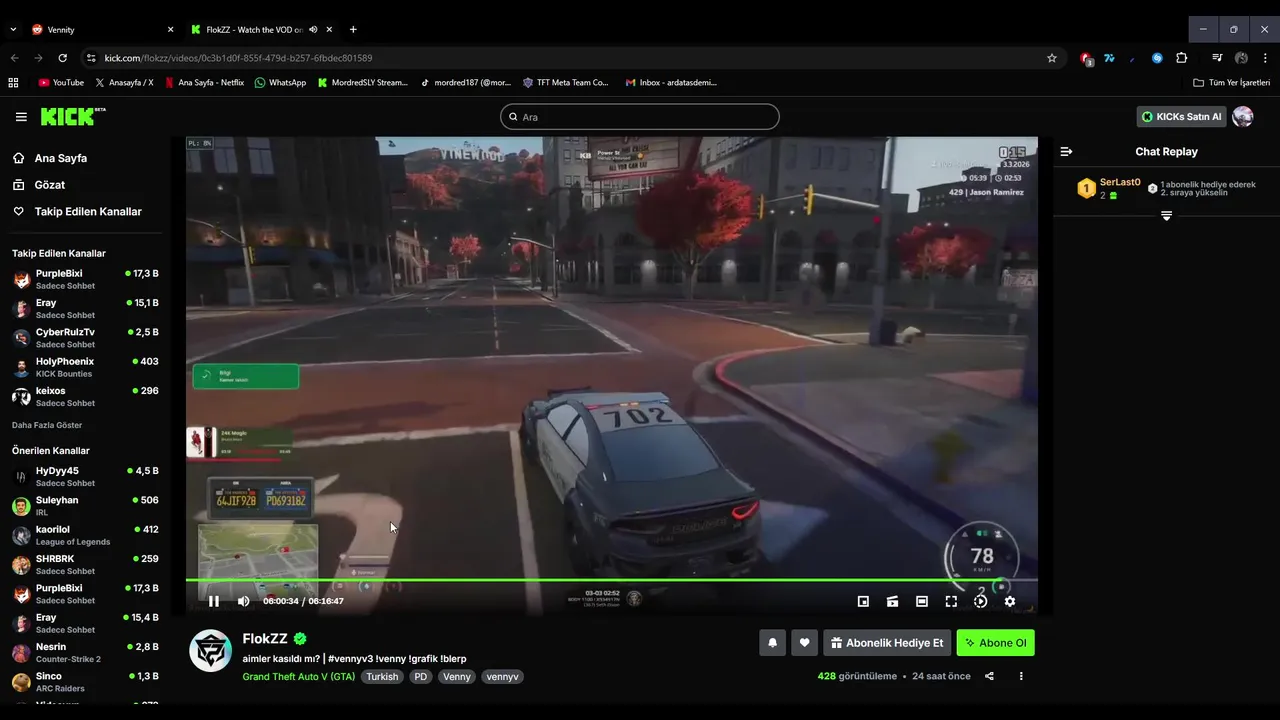Click the PD tag

tap(421, 677)
